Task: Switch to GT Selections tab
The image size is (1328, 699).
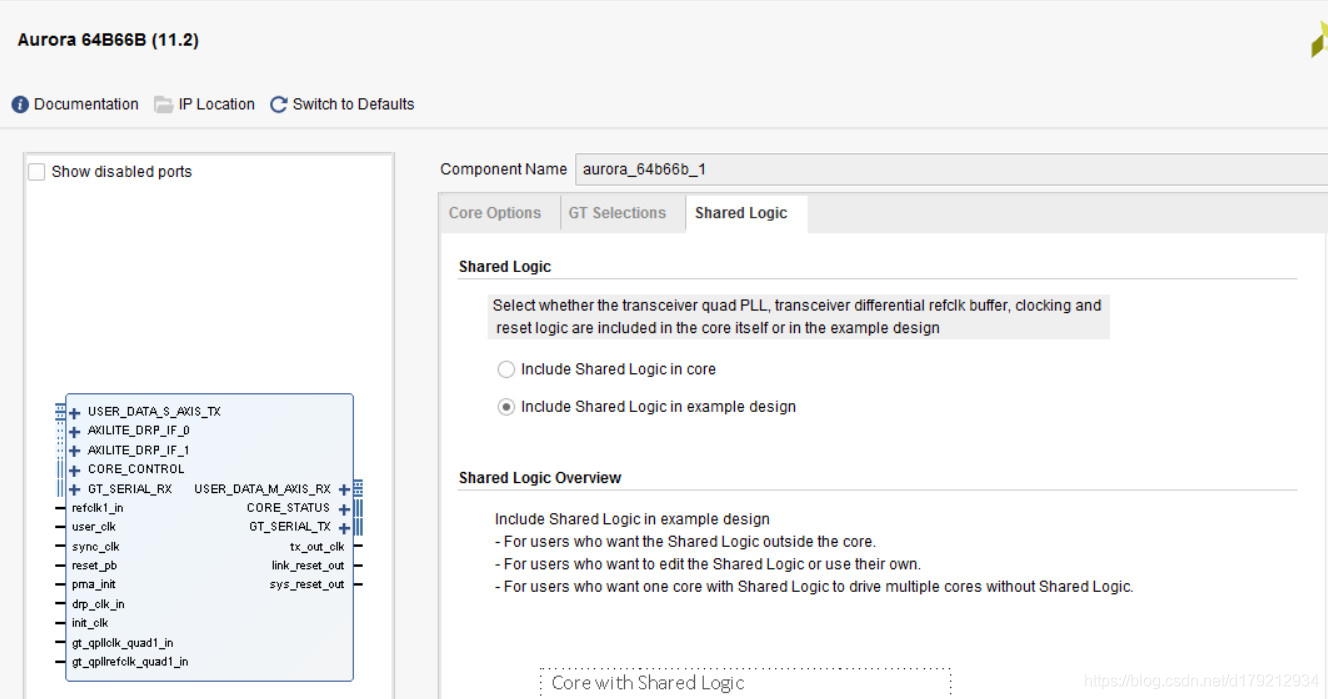Action: pyautogui.click(x=617, y=213)
